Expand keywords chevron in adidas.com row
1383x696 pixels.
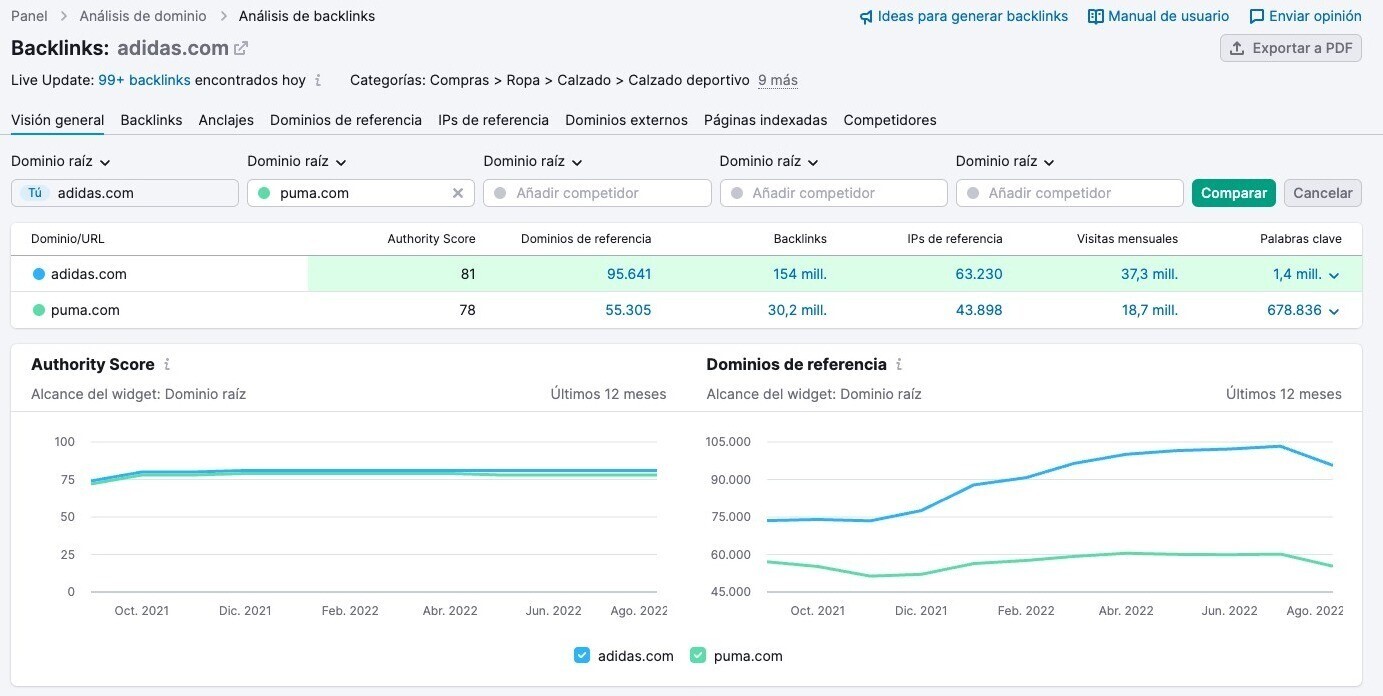[x=1334, y=275]
